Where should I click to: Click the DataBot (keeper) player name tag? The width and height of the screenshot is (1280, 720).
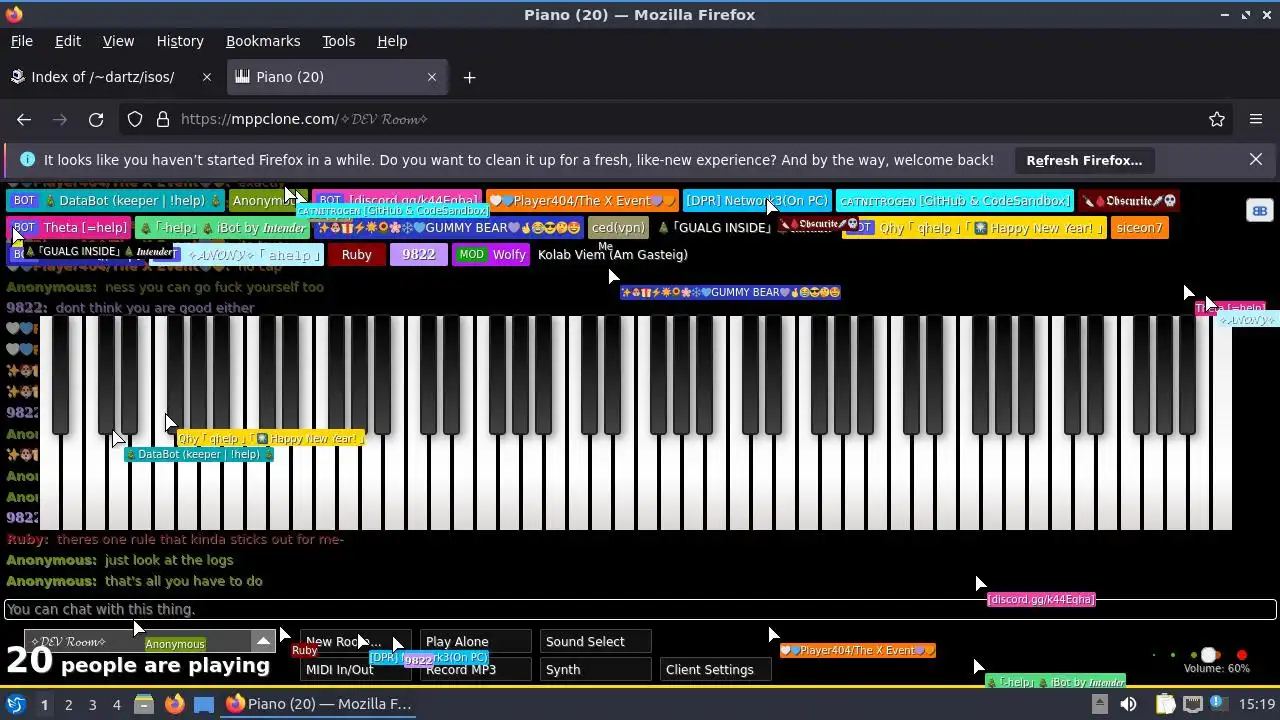tap(116, 201)
